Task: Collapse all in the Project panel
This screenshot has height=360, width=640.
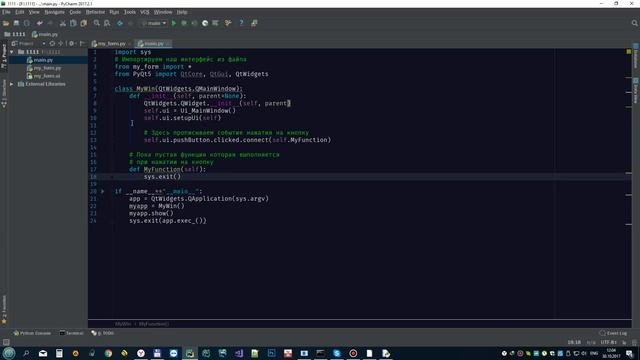Action: point(61,43)
